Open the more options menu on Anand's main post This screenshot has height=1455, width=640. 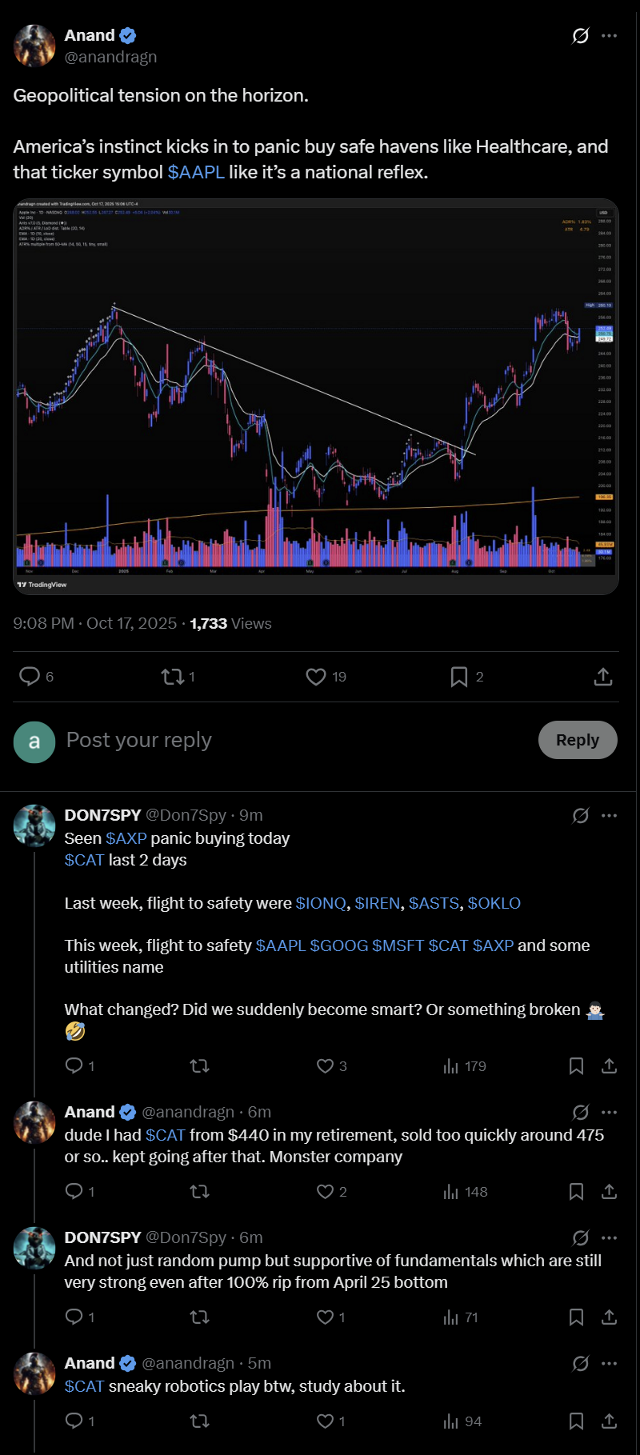pyautogui.click(x=610, y=37)
